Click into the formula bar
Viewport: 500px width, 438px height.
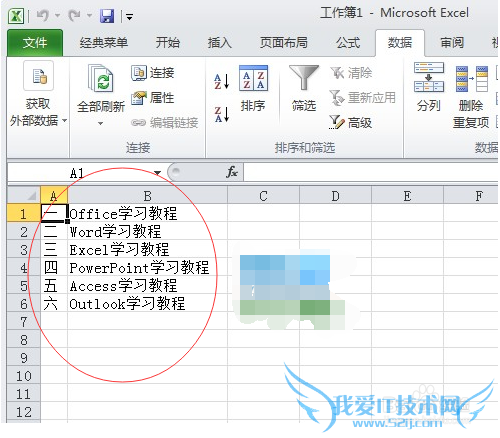[x=371, y=172]
